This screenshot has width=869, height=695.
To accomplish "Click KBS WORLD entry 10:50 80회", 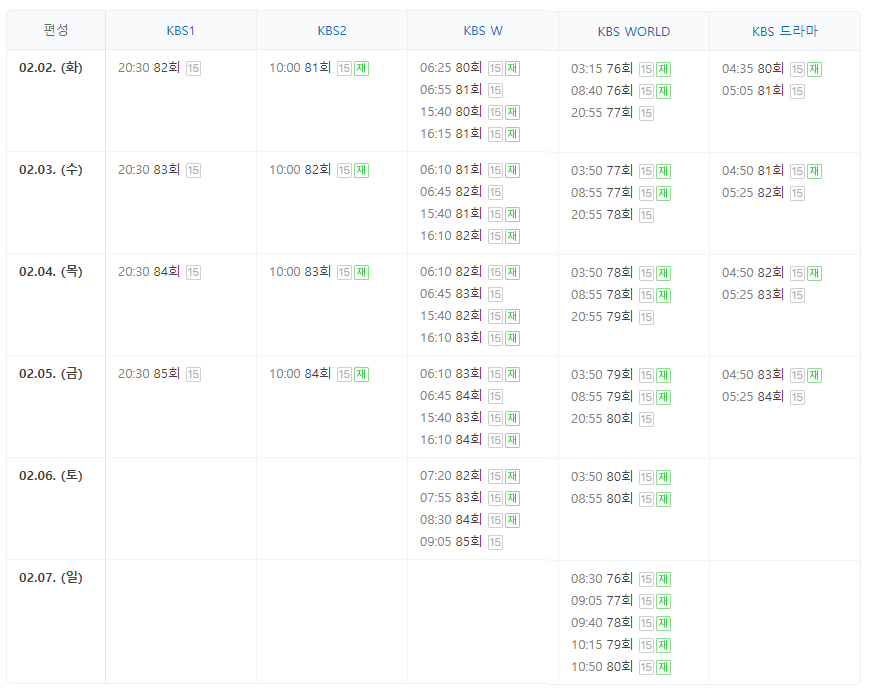I will [x=602, y=666].
